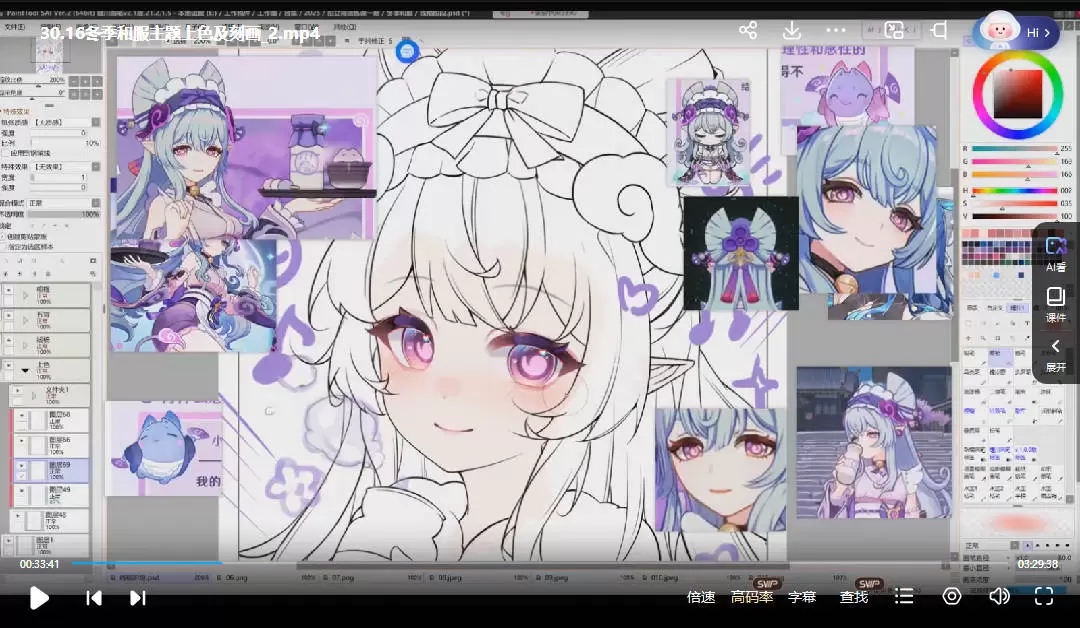Open the Hi avatar profile button
The image size is (1080, 628).
(1016, 32)
